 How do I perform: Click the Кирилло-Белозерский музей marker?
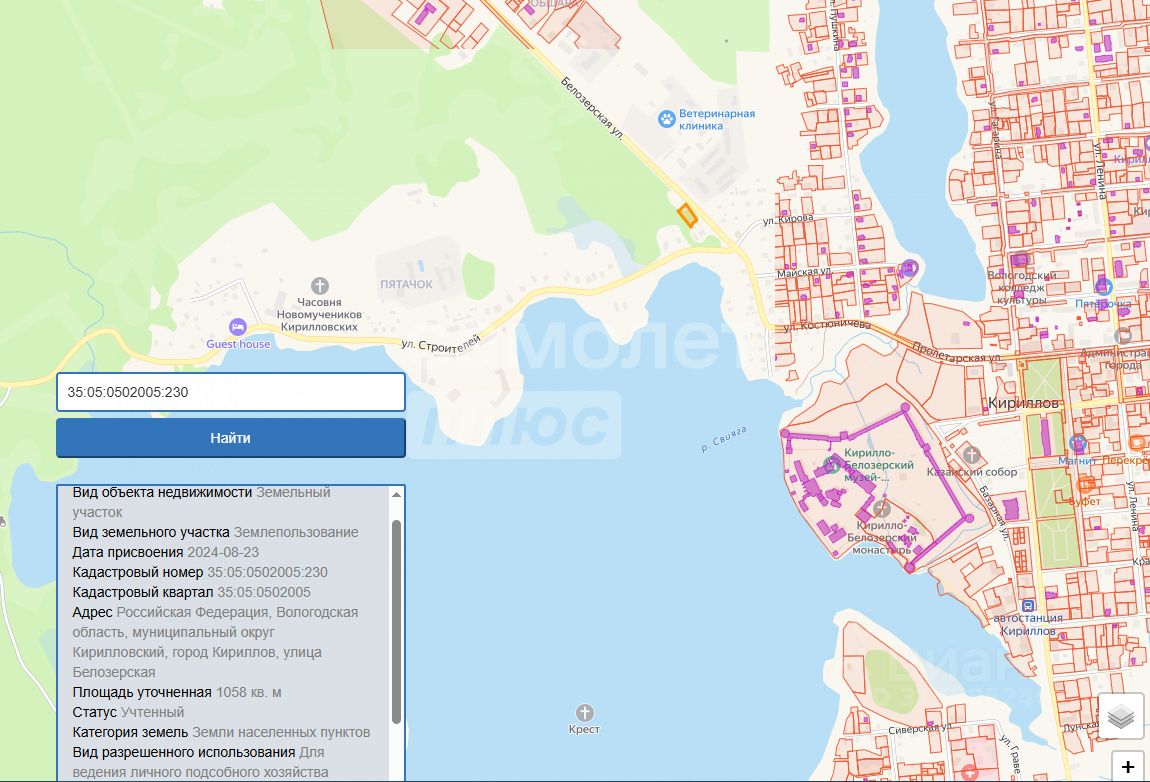830,465
